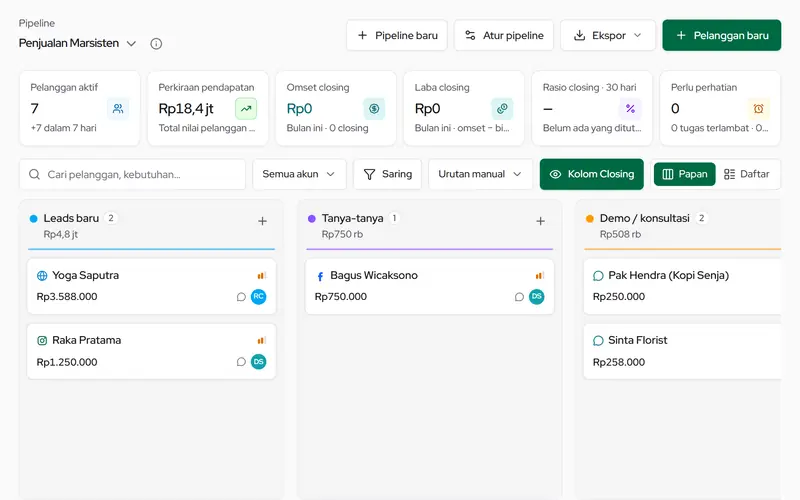The width and height of the screenshot is (800, 500).
Task: Click the priority bars icon on Raka Pratama
Action: coord(262,340)
